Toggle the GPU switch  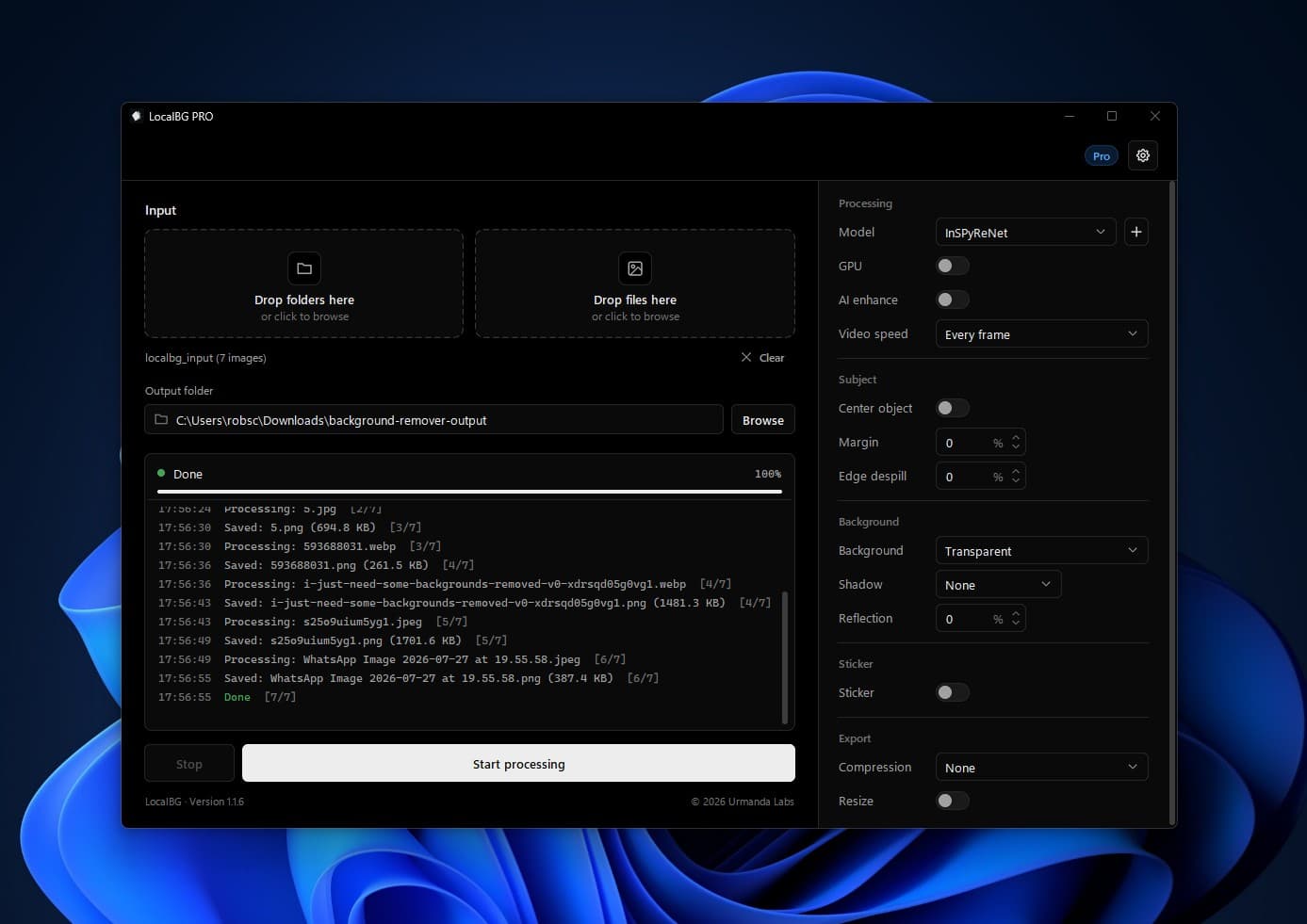(952, 266)
